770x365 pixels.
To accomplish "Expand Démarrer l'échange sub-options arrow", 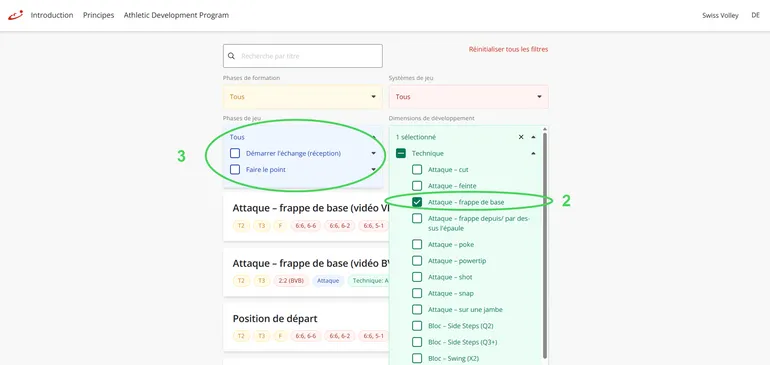I will point(374,153).
